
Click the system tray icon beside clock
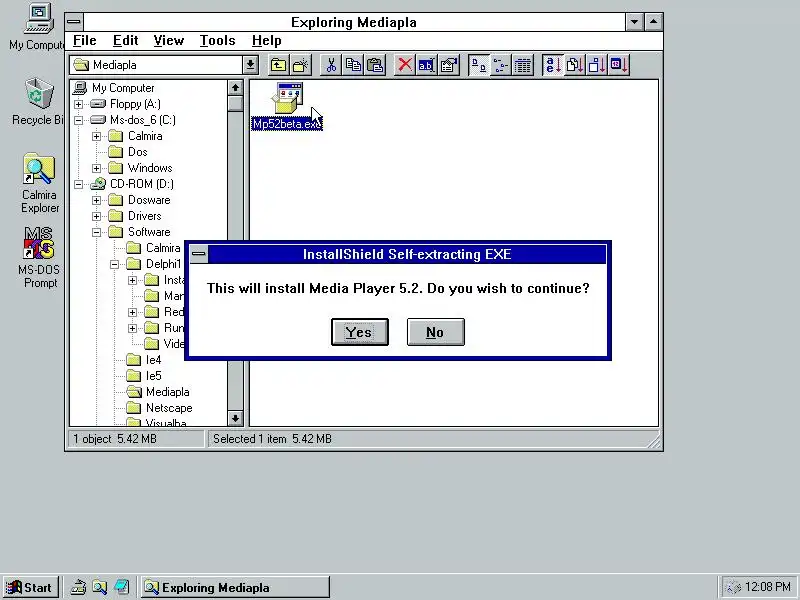[733, 587]
